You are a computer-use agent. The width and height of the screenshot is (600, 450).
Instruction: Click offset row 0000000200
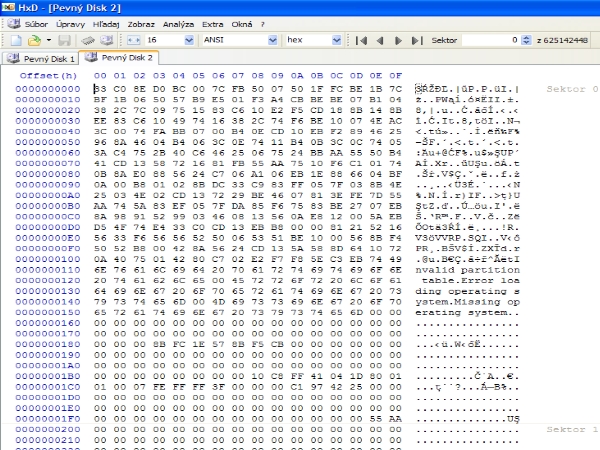pos(48,429)
